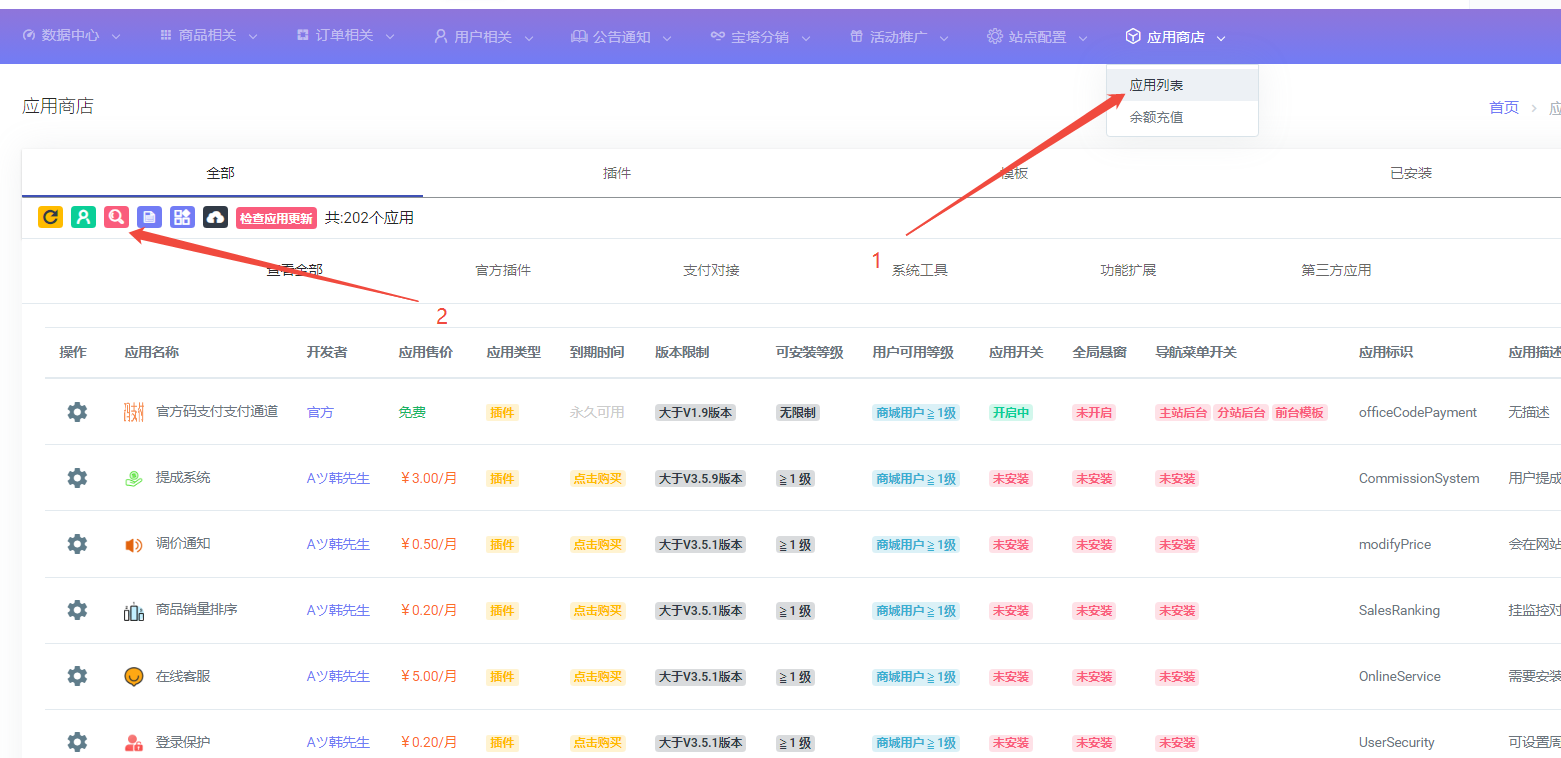Open the 首页 breadcrumb link
Viewport: 1561px width, 758px height.
click(1503, 106)
